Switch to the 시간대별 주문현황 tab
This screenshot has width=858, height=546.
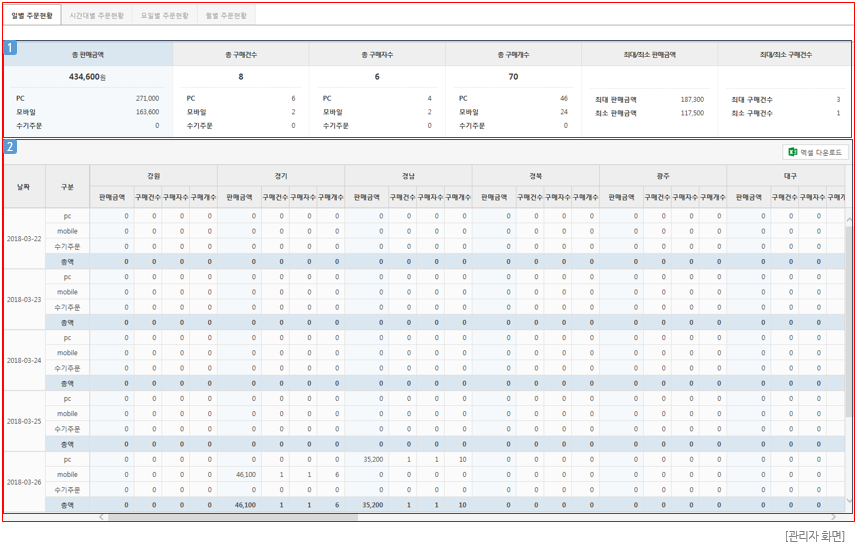[96, 16]
